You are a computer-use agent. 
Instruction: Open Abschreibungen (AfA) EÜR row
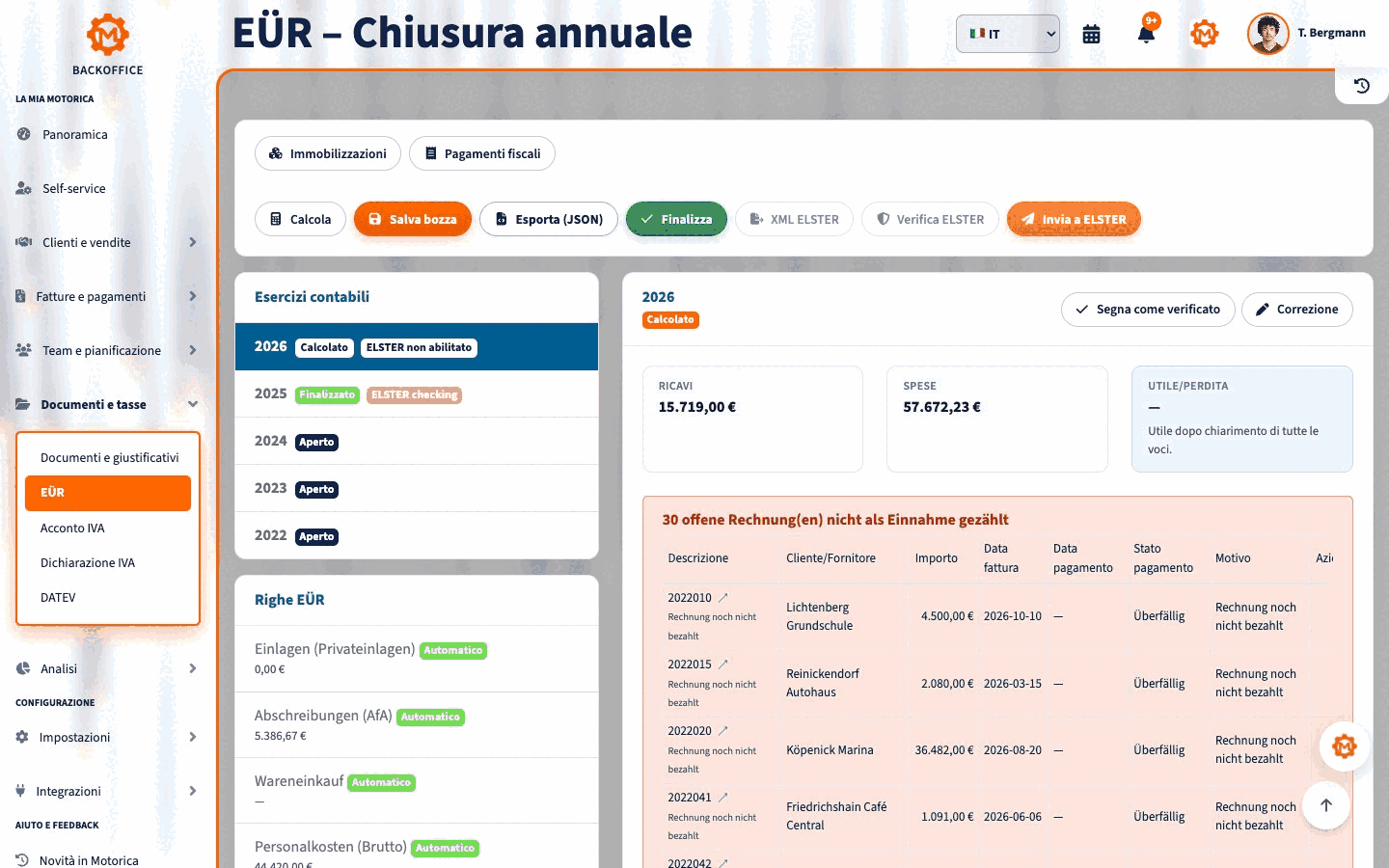pos(417,725)
